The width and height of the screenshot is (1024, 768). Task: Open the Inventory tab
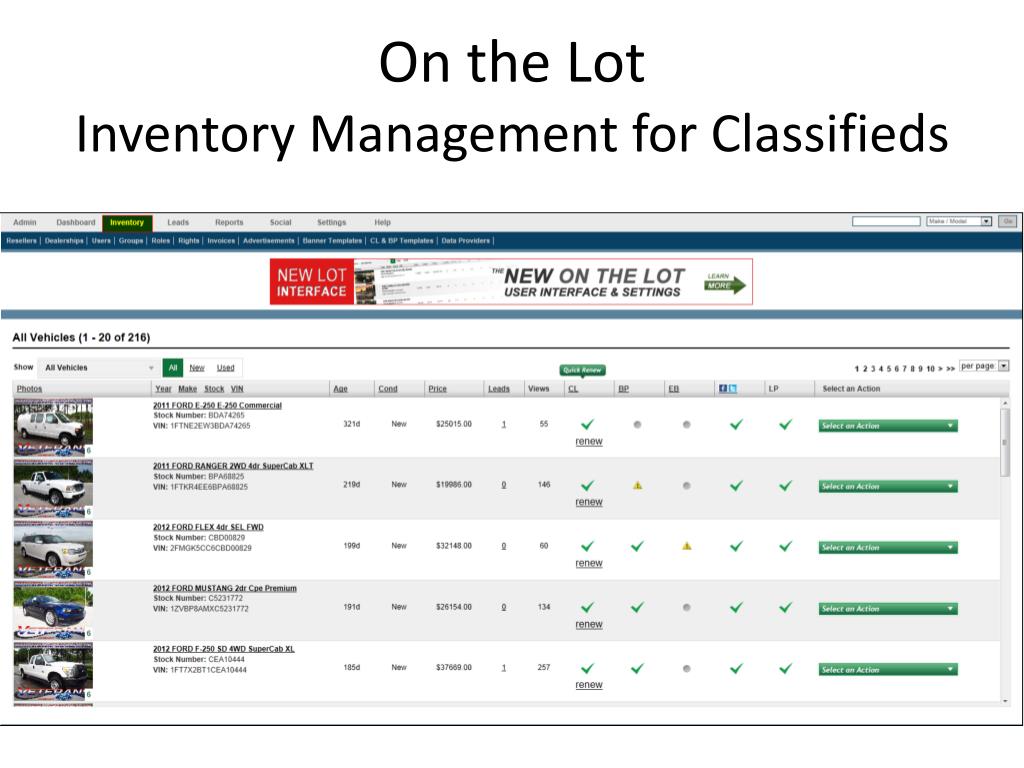127,223
